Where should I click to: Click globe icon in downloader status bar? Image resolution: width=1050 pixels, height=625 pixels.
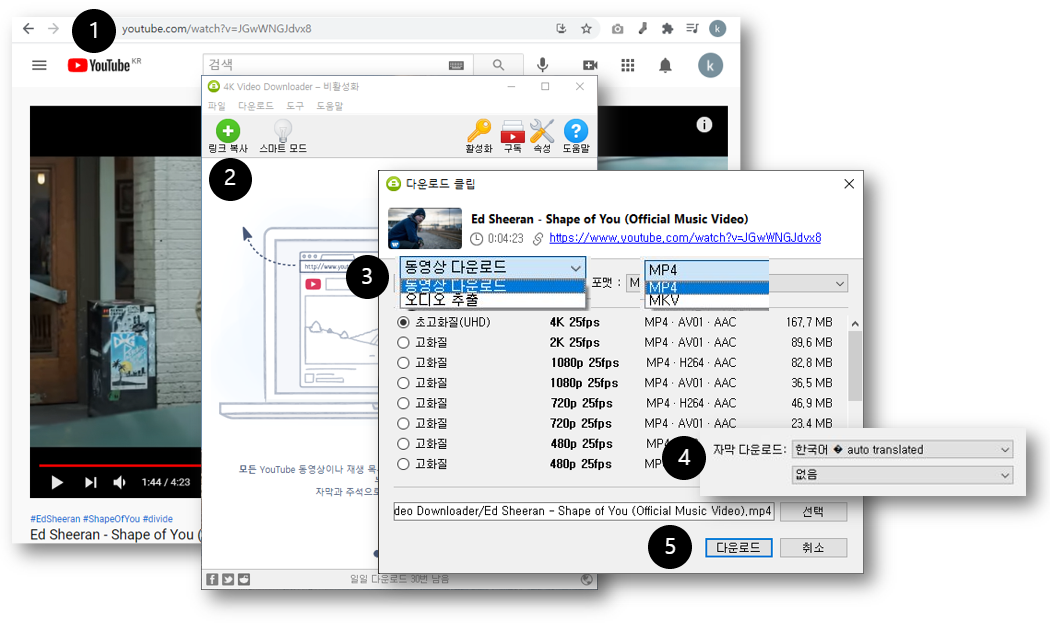tap(587, 579)
